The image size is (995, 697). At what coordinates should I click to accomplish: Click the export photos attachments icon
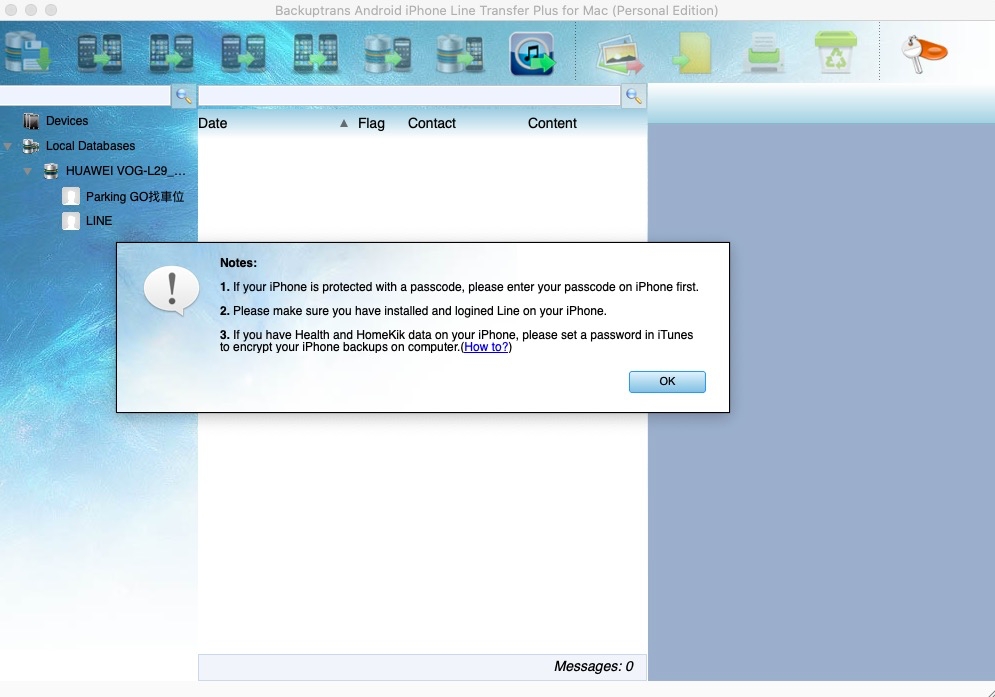[x=620, y=55]
